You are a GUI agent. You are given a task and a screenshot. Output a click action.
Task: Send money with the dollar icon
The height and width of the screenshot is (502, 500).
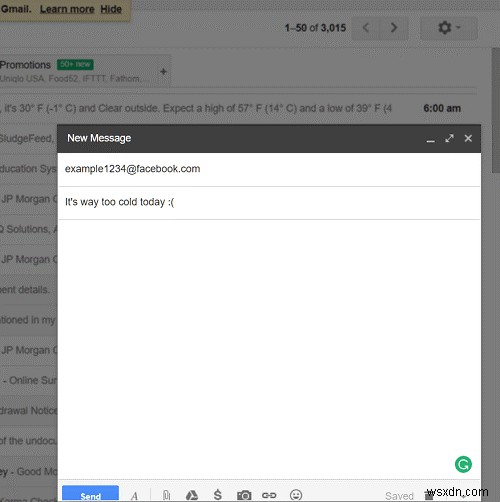[x=218, y=495]
